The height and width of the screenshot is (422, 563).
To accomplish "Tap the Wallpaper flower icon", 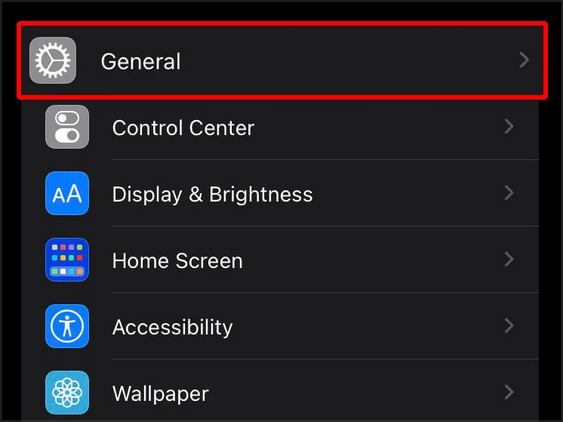I will [x=67, y=393].
